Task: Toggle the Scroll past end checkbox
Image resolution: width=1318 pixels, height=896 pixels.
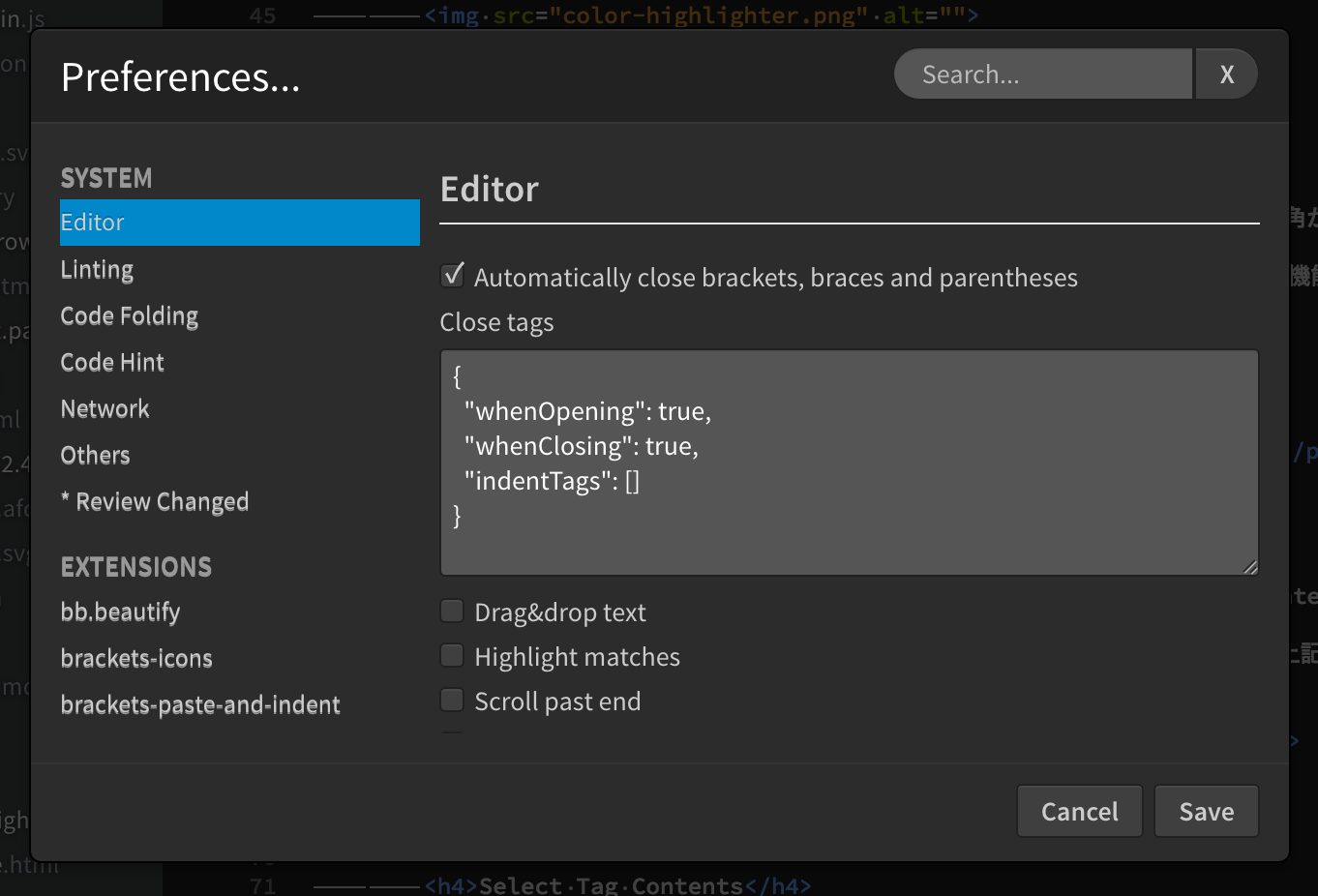Action: 452,700
